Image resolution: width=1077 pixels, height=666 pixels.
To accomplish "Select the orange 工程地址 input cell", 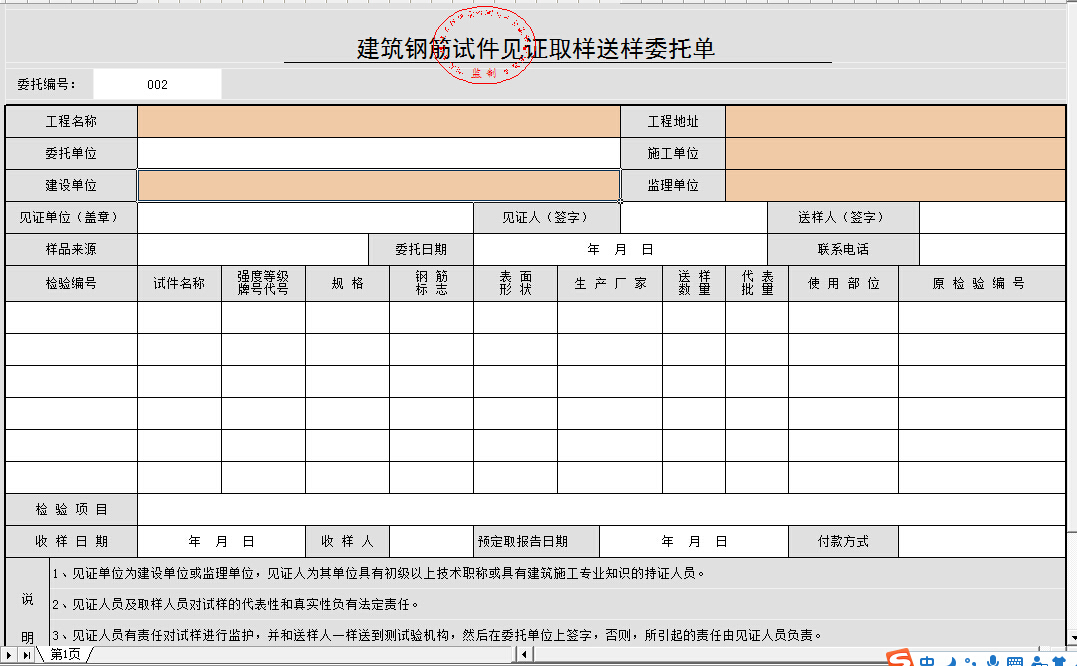I will [895, 122].
